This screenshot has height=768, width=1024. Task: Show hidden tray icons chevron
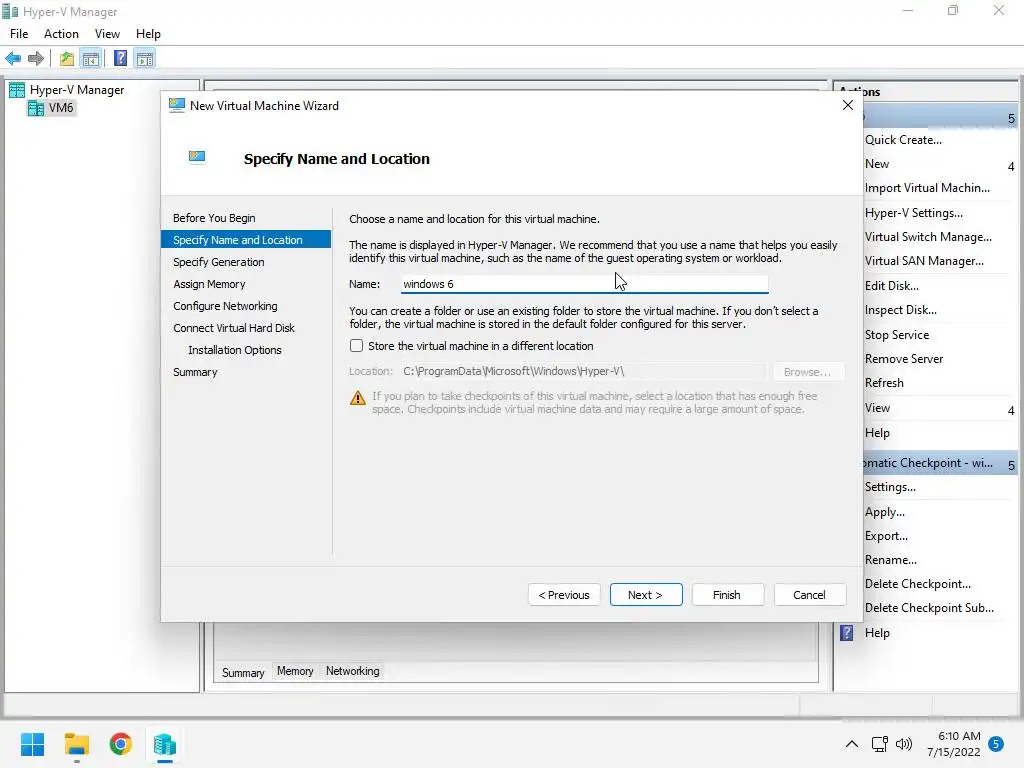(852, 744)
